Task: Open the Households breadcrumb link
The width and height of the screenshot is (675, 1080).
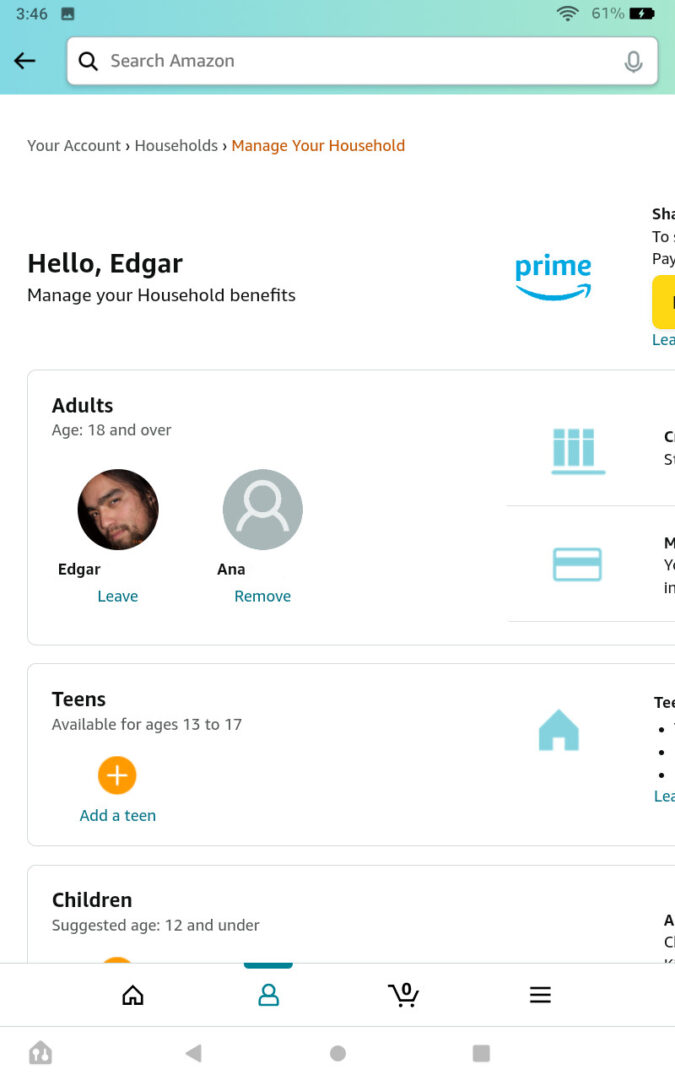Action: click(176, 145)
